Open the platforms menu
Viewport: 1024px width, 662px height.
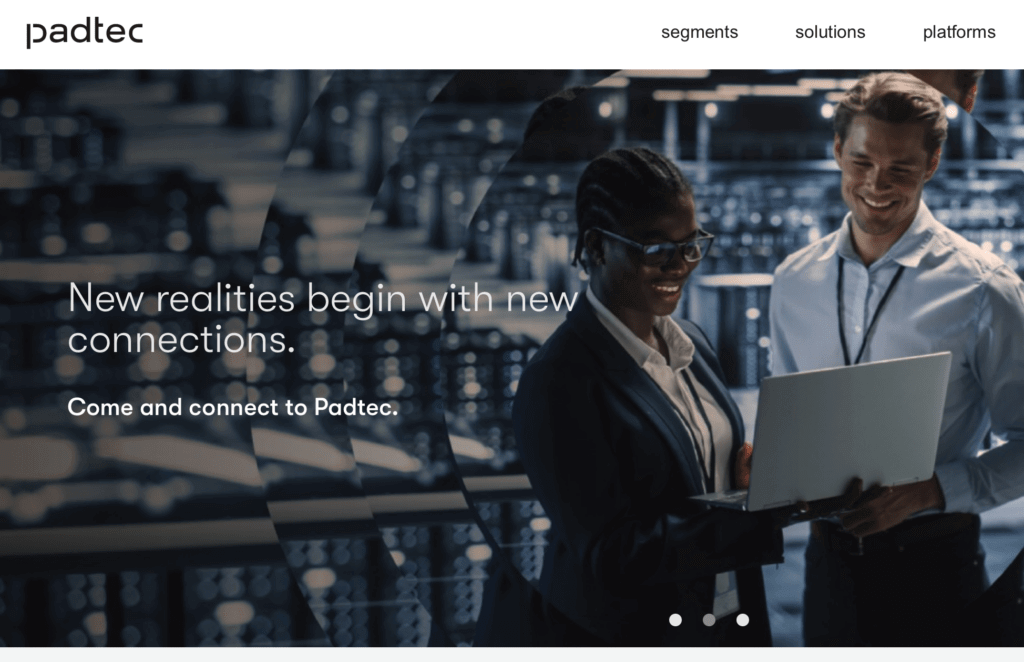(x=959, y=32)
